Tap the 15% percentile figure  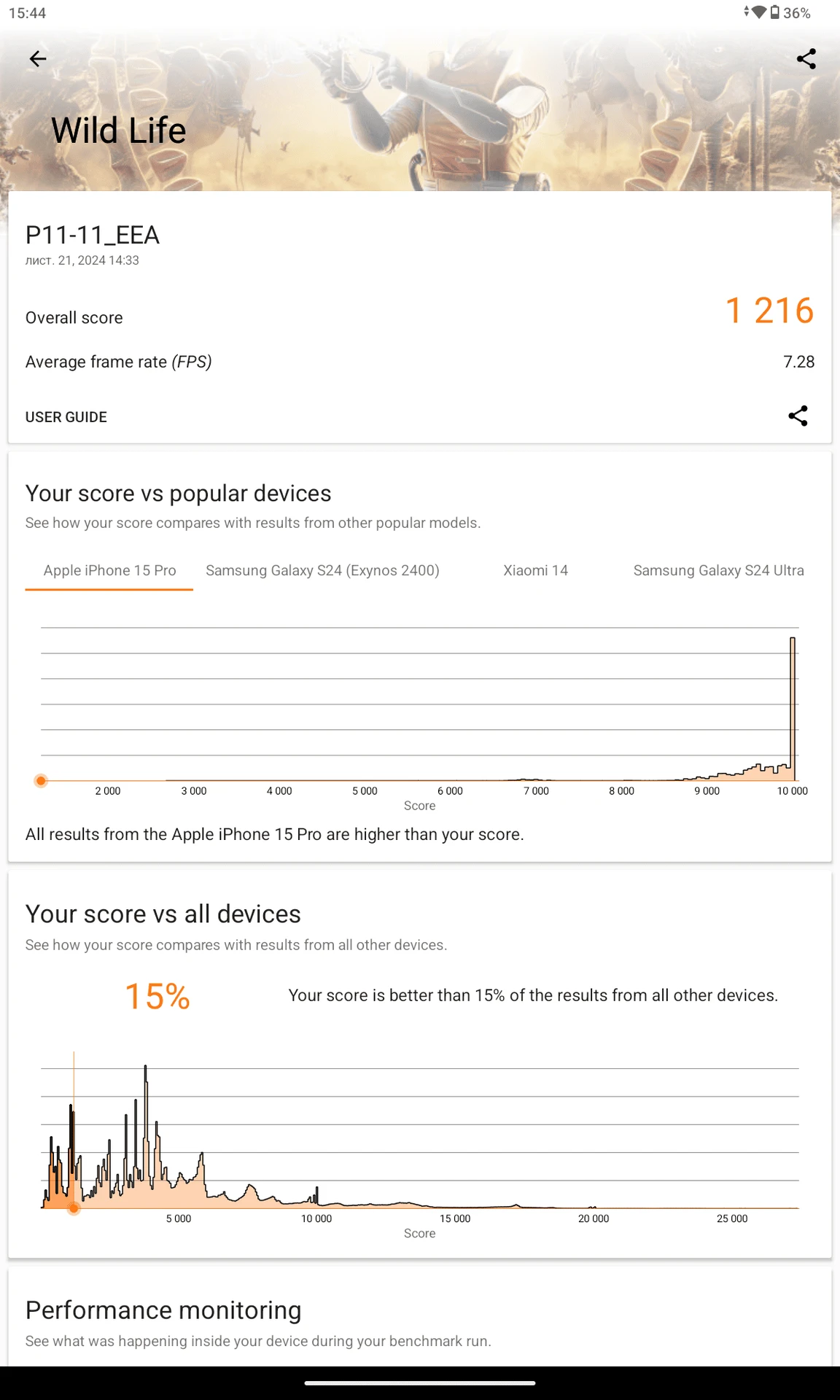click(157, 996)
